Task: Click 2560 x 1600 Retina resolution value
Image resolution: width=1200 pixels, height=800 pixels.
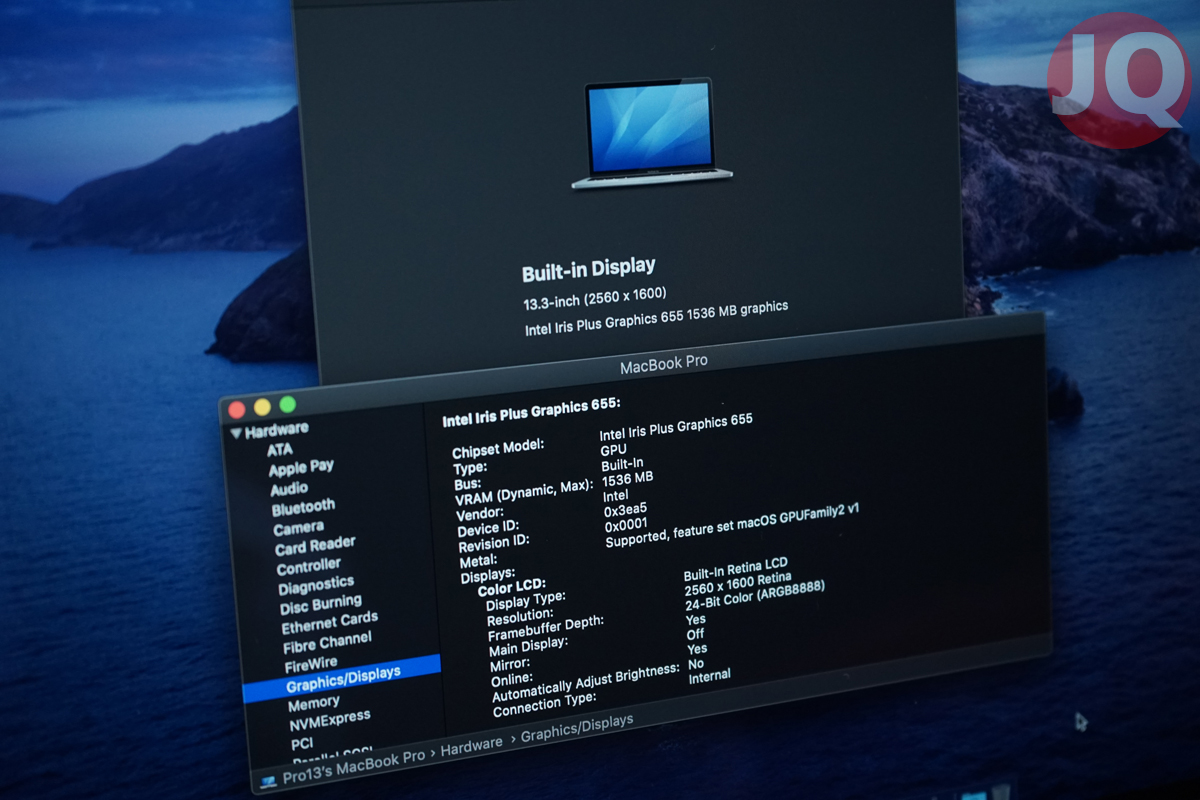Action: (738, 584)
